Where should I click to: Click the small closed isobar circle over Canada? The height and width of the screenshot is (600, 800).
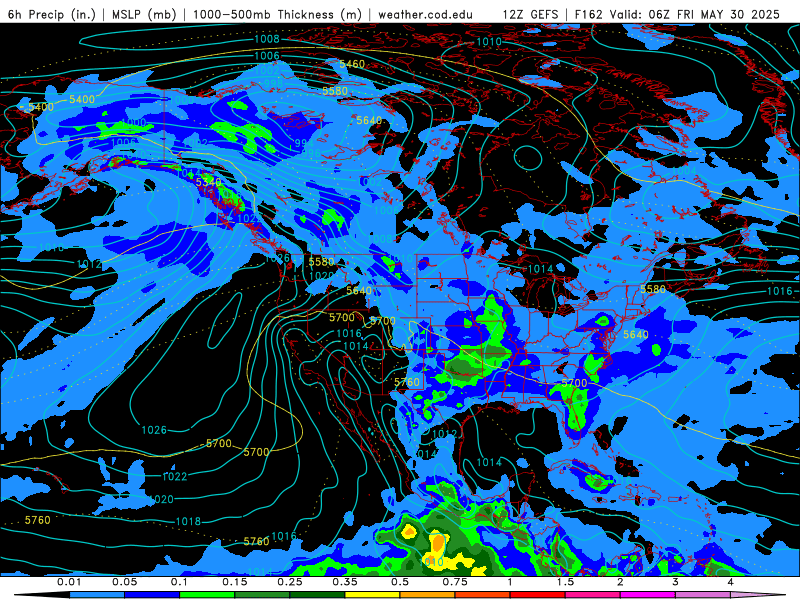(528, 158)
